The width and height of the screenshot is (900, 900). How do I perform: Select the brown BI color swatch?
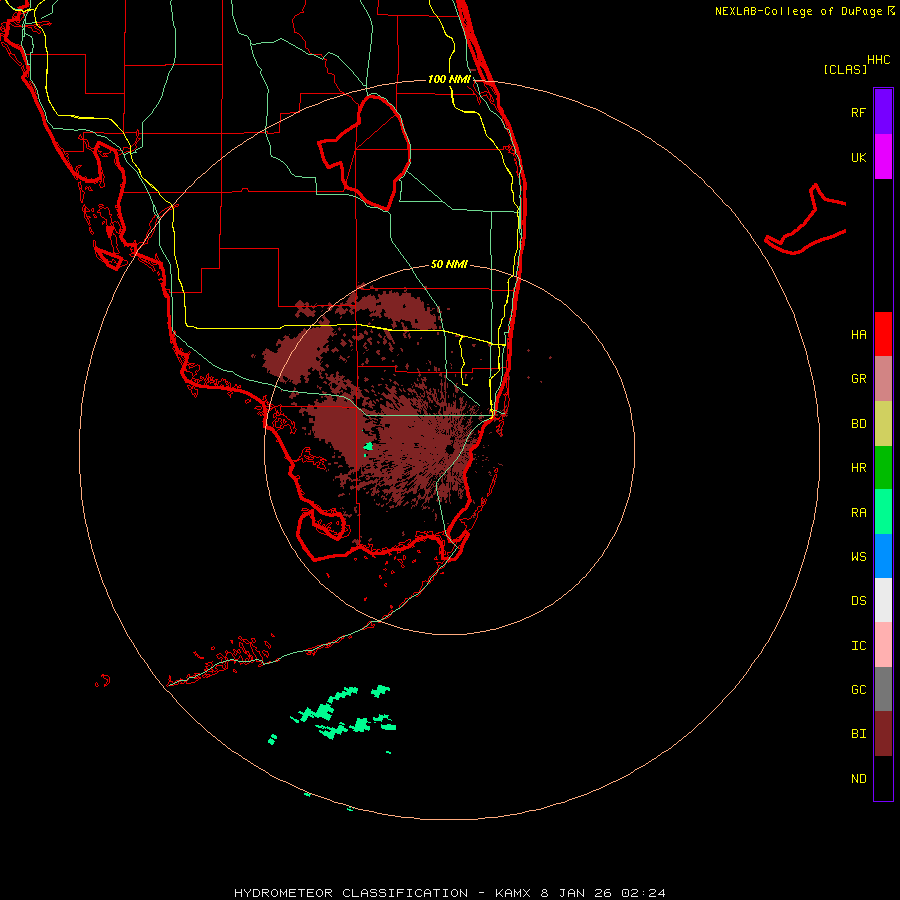point(883,734)
